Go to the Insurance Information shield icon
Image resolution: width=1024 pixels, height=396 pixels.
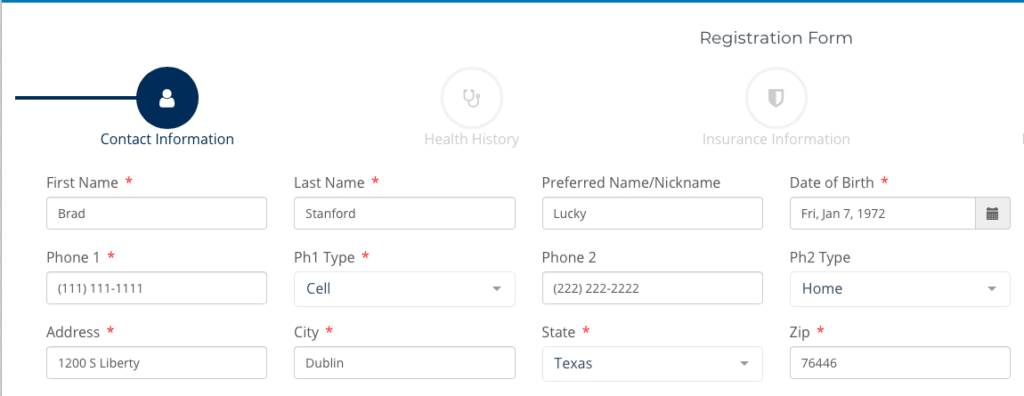click(x=776, y=98)
